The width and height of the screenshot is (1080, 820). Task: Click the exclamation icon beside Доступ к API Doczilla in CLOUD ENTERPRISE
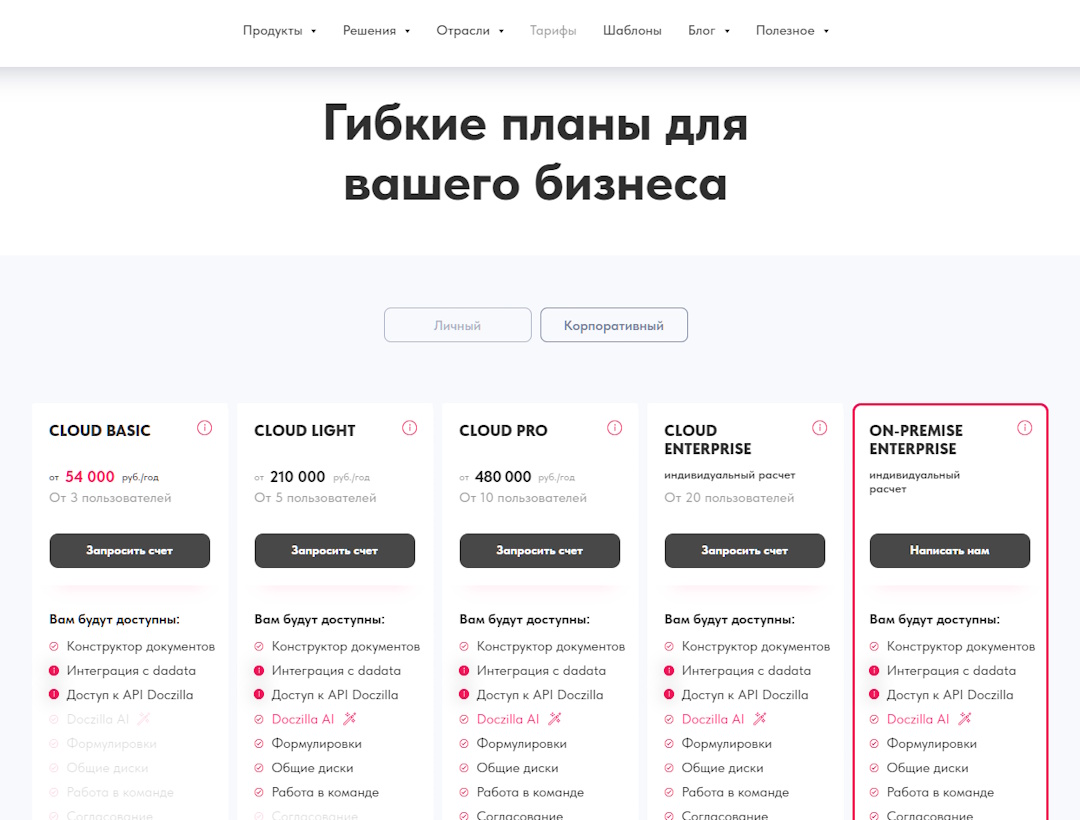click(669, 694)
